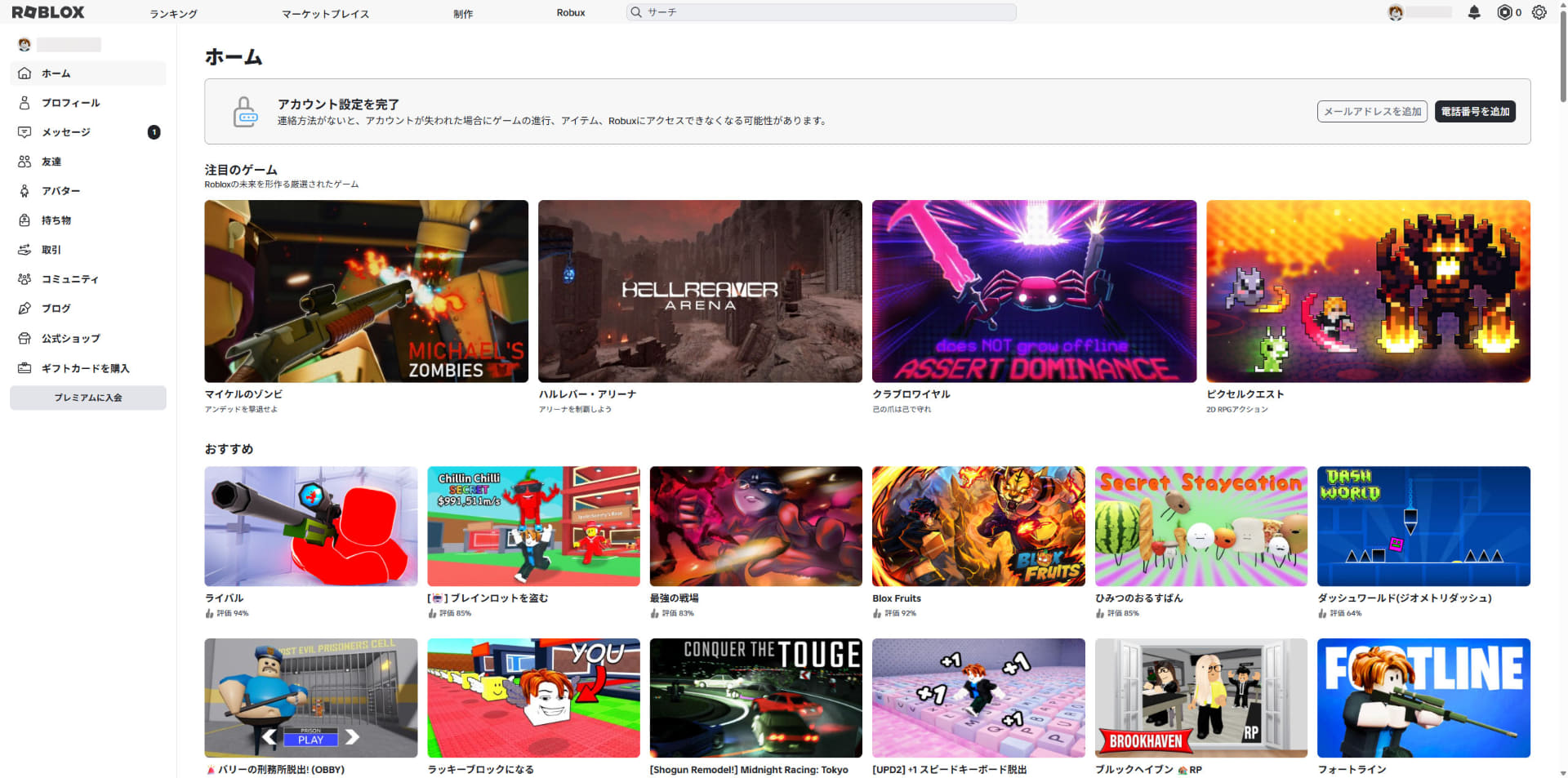The width and height of the screenshot is (1568, 778).
Task: Open +1 speed keyboard thumbnail
Action: 978,698
